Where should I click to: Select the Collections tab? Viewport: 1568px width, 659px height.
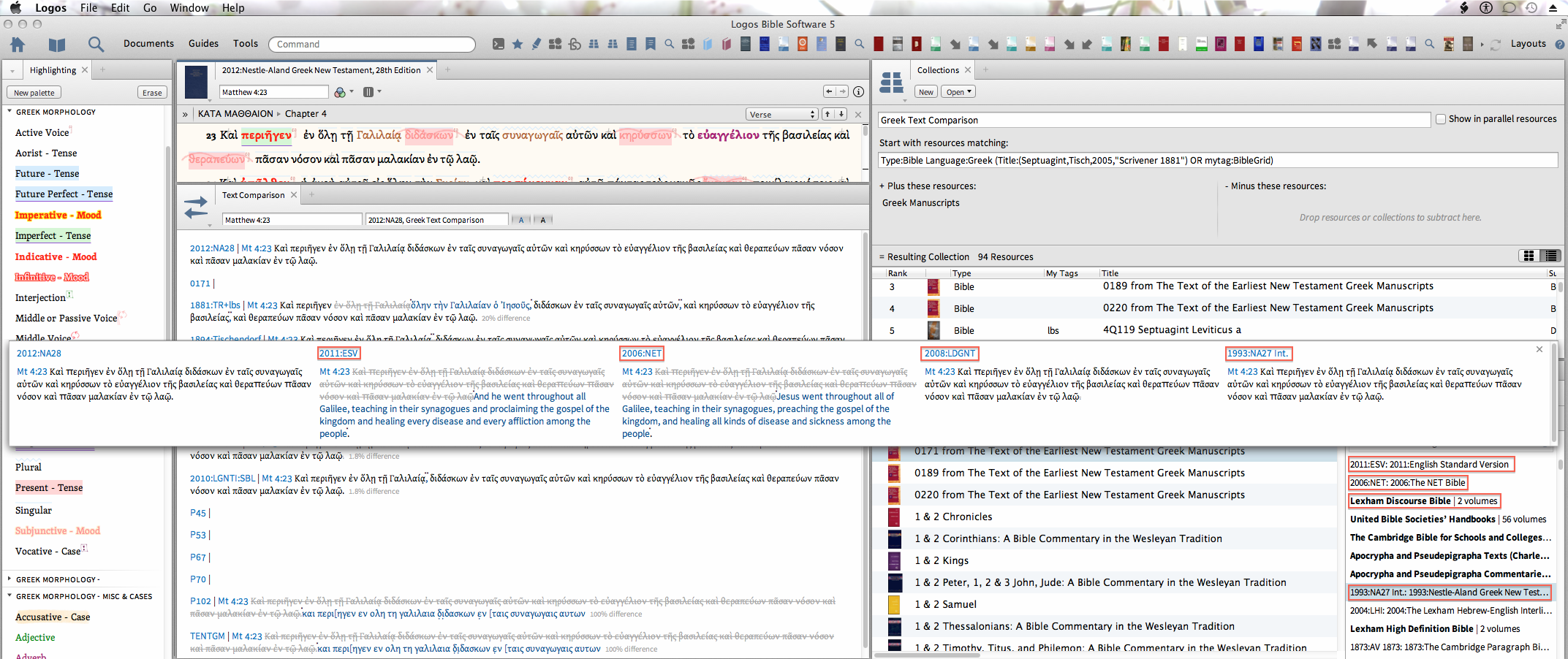coord(938,70)
